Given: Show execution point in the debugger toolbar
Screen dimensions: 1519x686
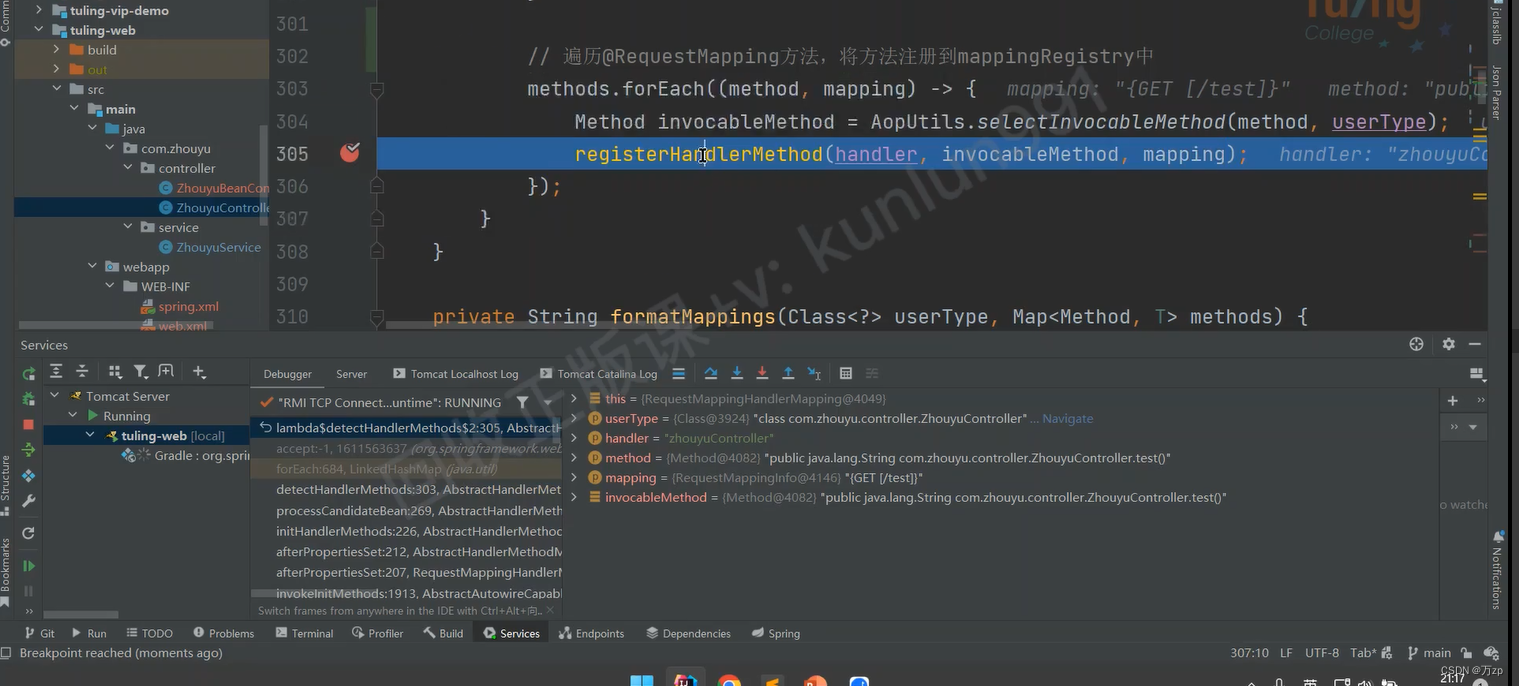Looking at the screenshot, I should (679, 373).
